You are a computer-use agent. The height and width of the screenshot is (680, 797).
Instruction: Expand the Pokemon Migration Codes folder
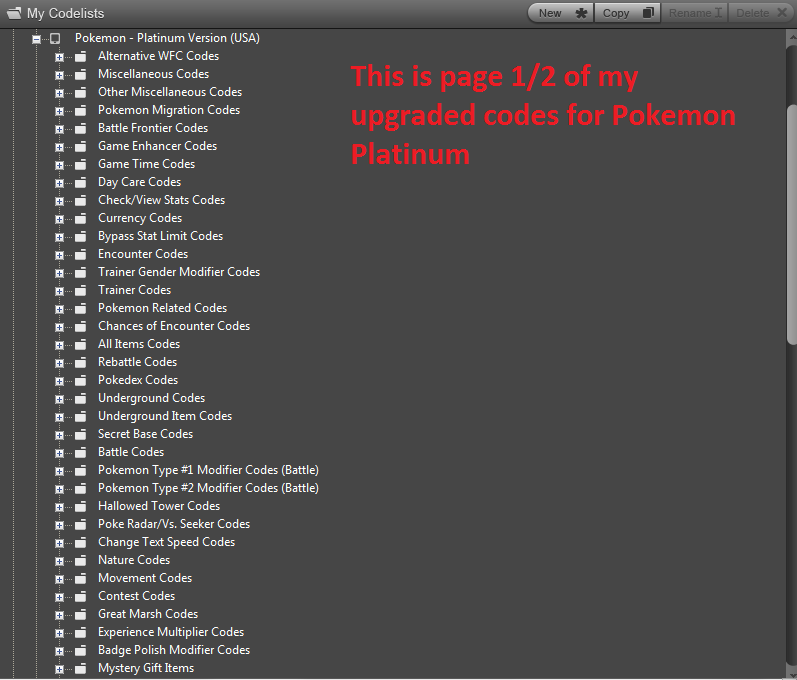pyautogui.click(x=59, y=111)
